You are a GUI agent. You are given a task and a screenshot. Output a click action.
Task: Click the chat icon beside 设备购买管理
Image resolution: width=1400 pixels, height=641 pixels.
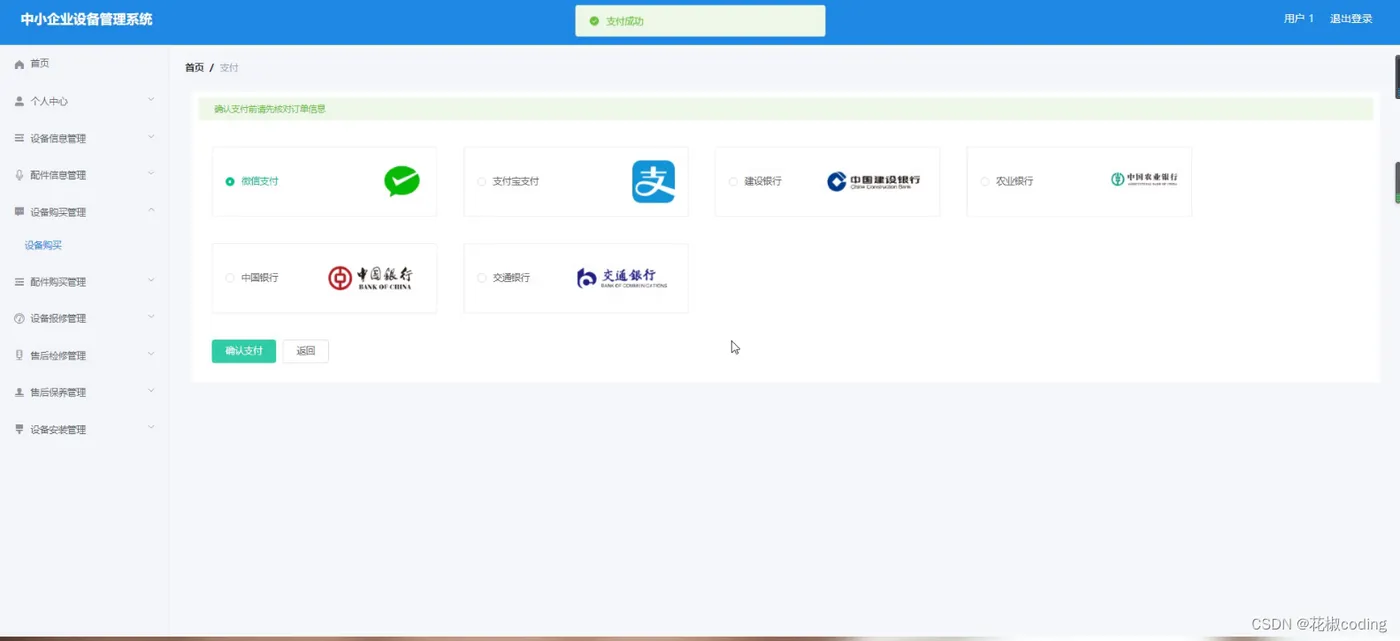19,212
